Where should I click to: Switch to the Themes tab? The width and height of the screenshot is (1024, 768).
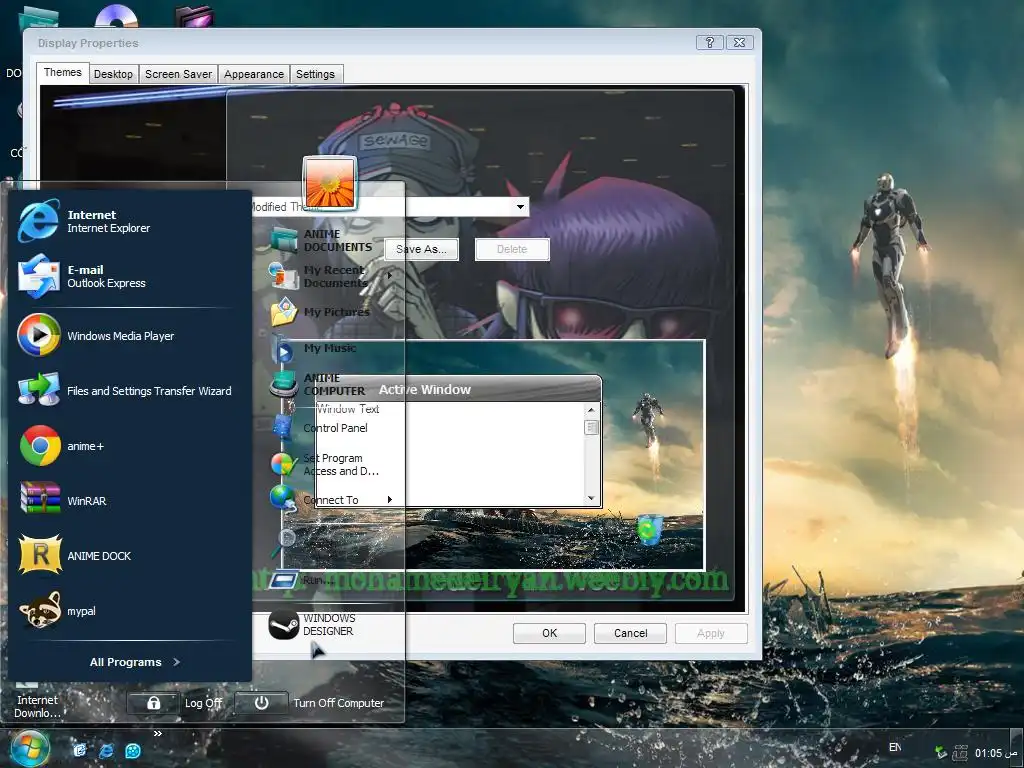63,72
